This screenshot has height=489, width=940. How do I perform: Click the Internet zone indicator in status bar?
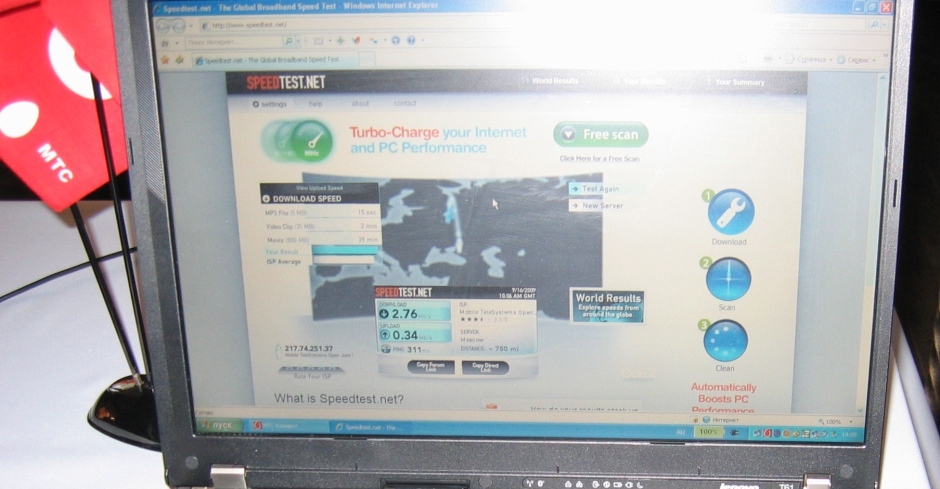click(x=723, y=420)
